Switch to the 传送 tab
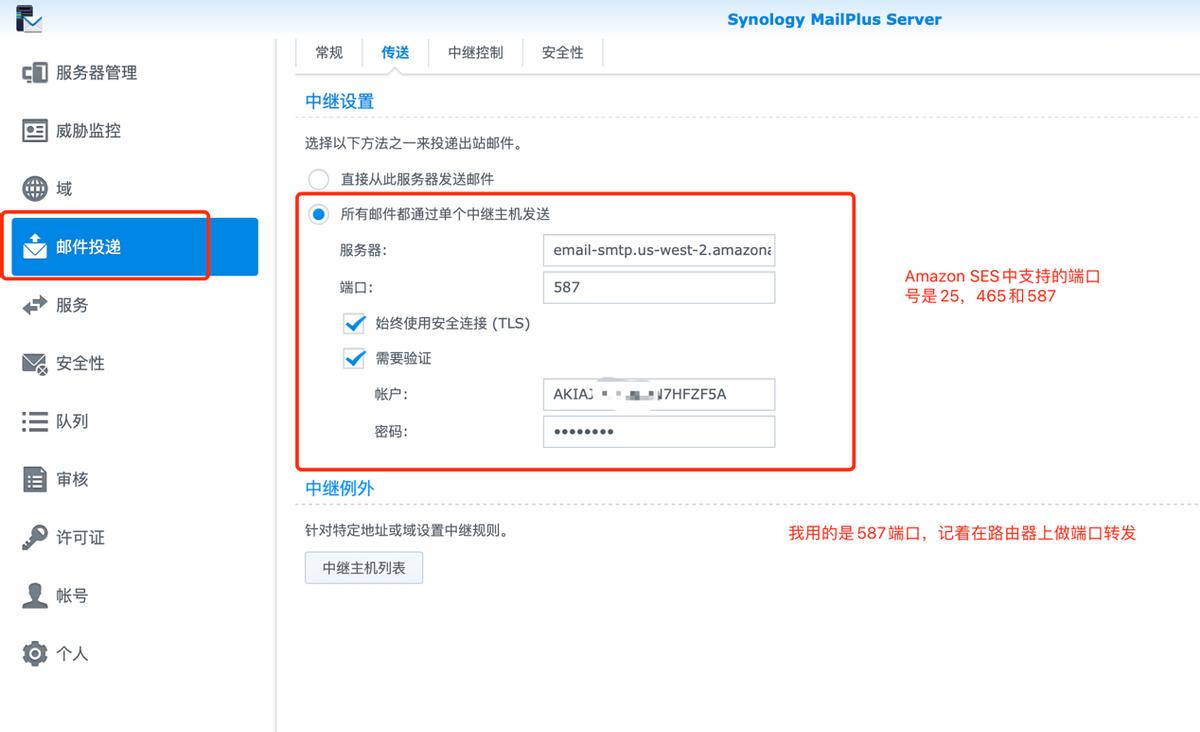 point(395,53)
